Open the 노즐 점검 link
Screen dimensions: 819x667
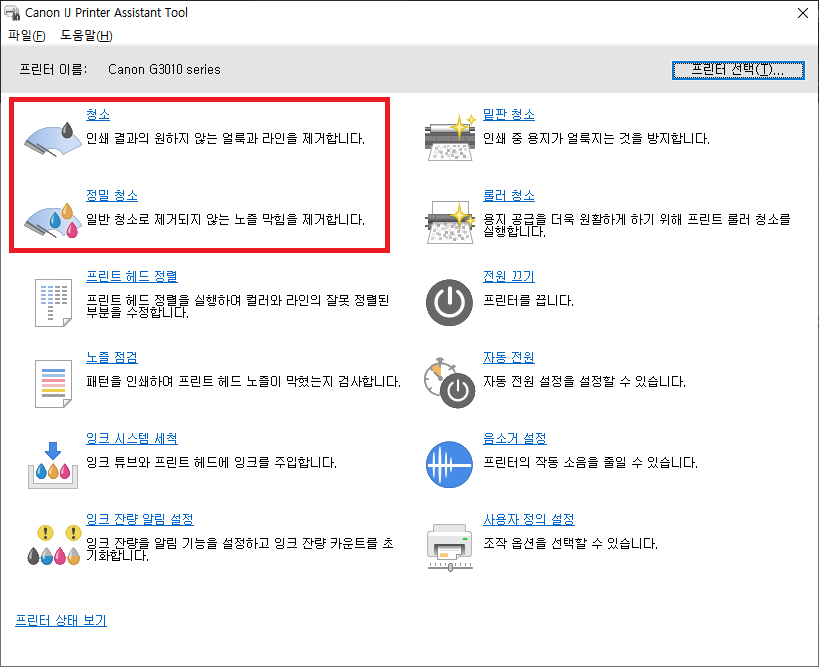coord(112,357)
